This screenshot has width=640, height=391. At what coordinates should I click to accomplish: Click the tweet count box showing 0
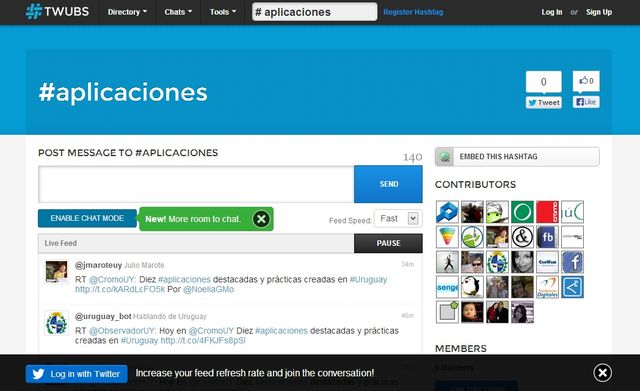tap(544, 82)
